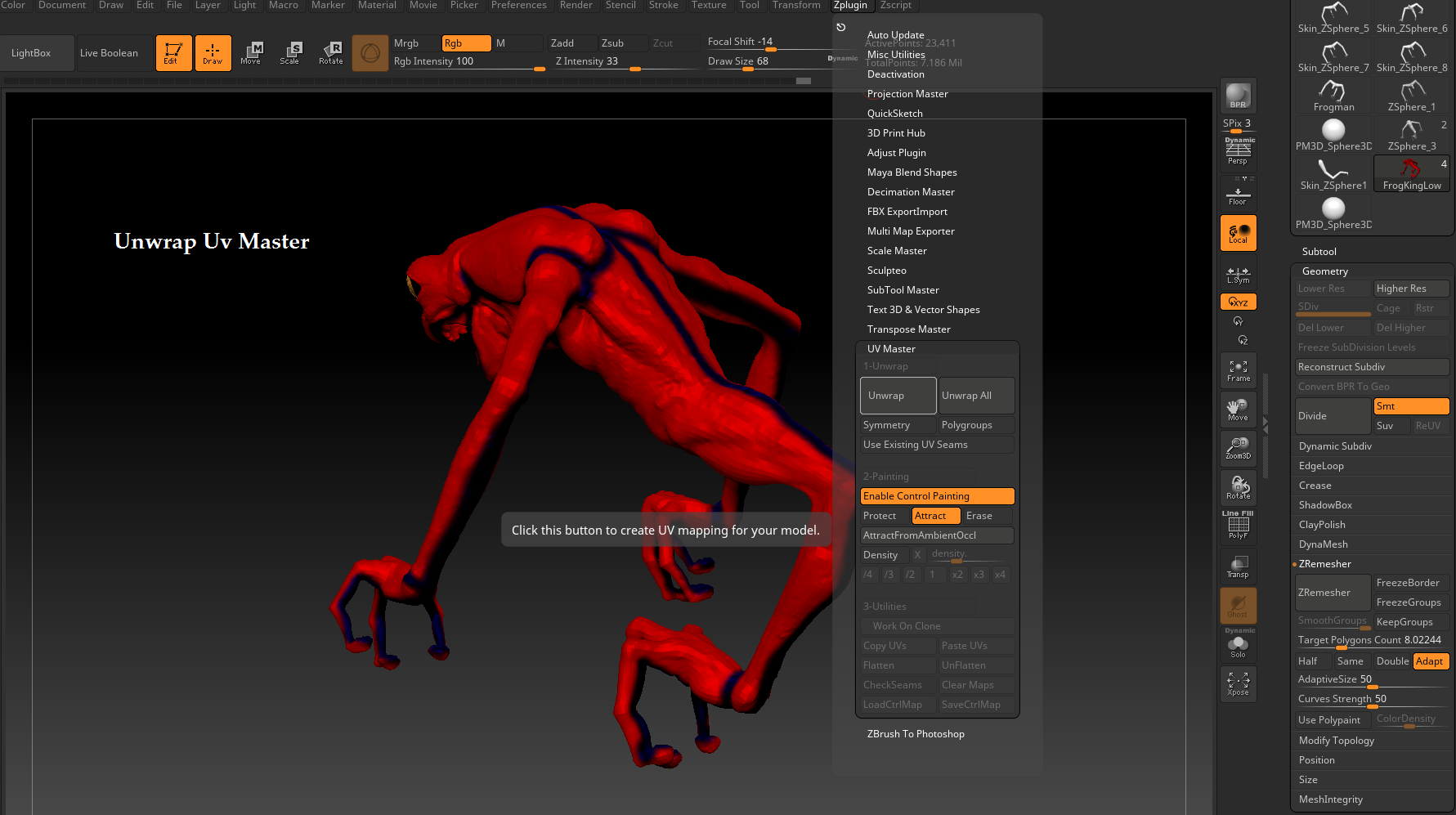
Task: Click the Frame view icon
Action: pyautogui.click(x=1238, y=370)
